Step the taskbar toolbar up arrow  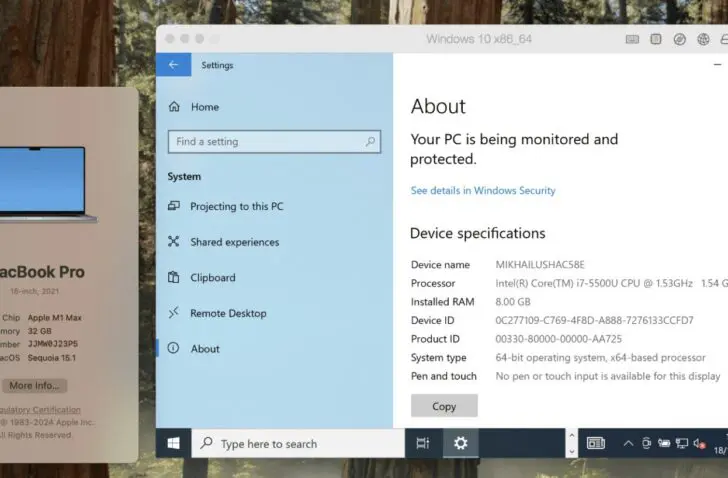coord(572,436)
